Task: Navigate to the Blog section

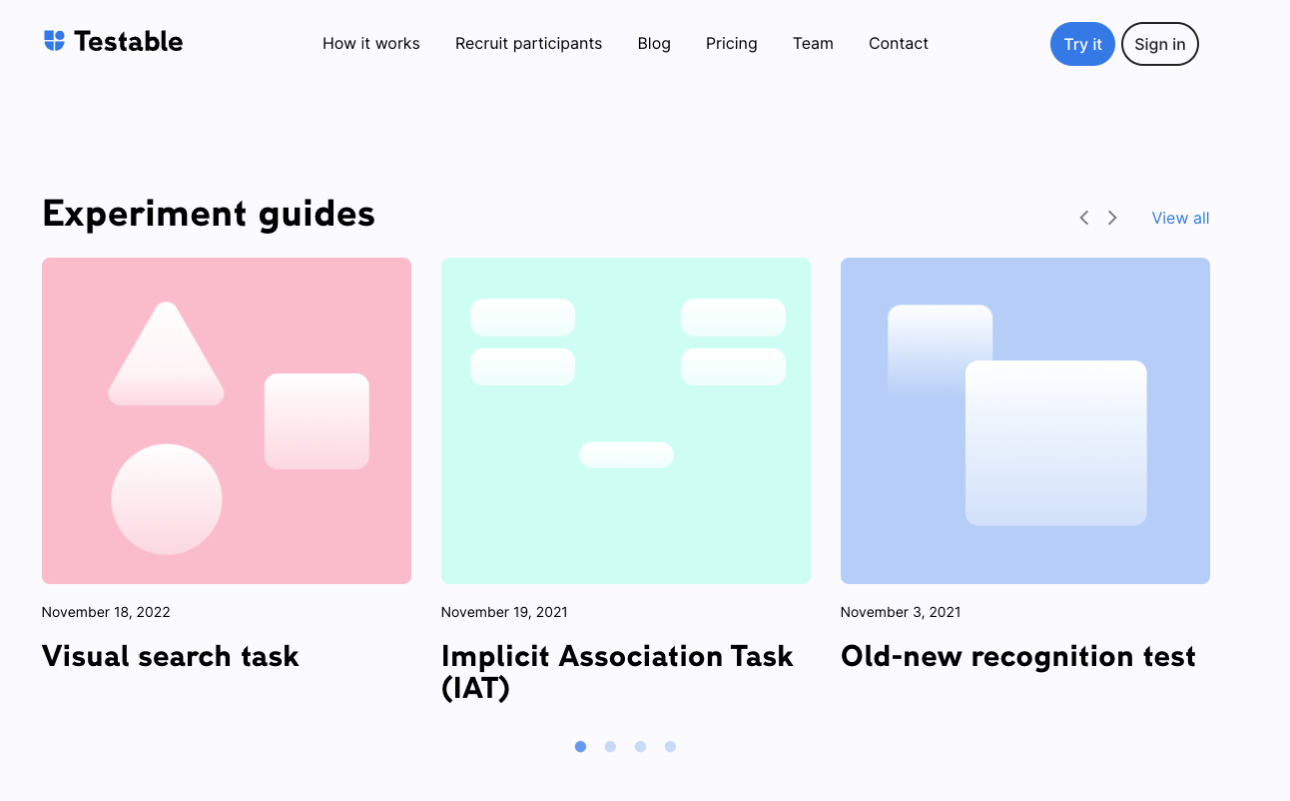Action: [x=654, y=43]
